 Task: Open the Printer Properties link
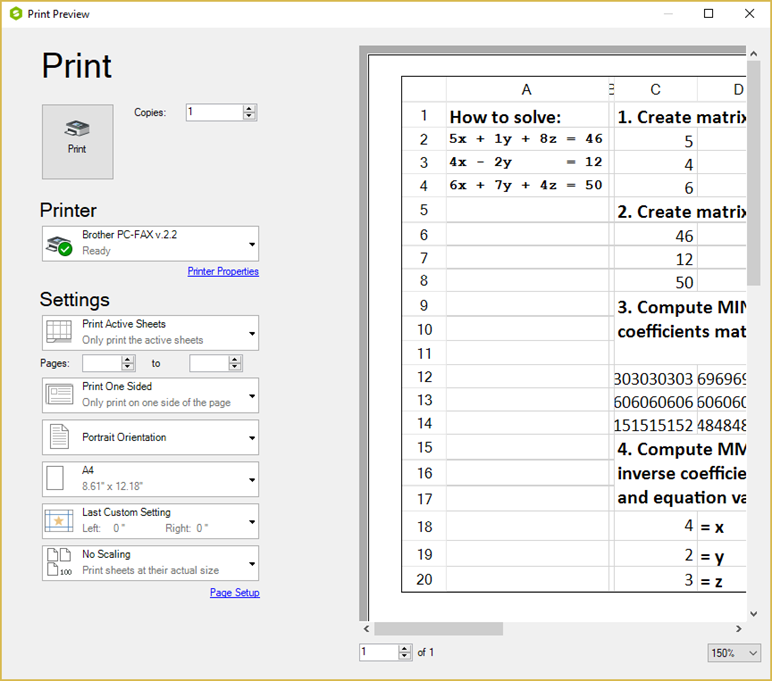coord(223,271)
